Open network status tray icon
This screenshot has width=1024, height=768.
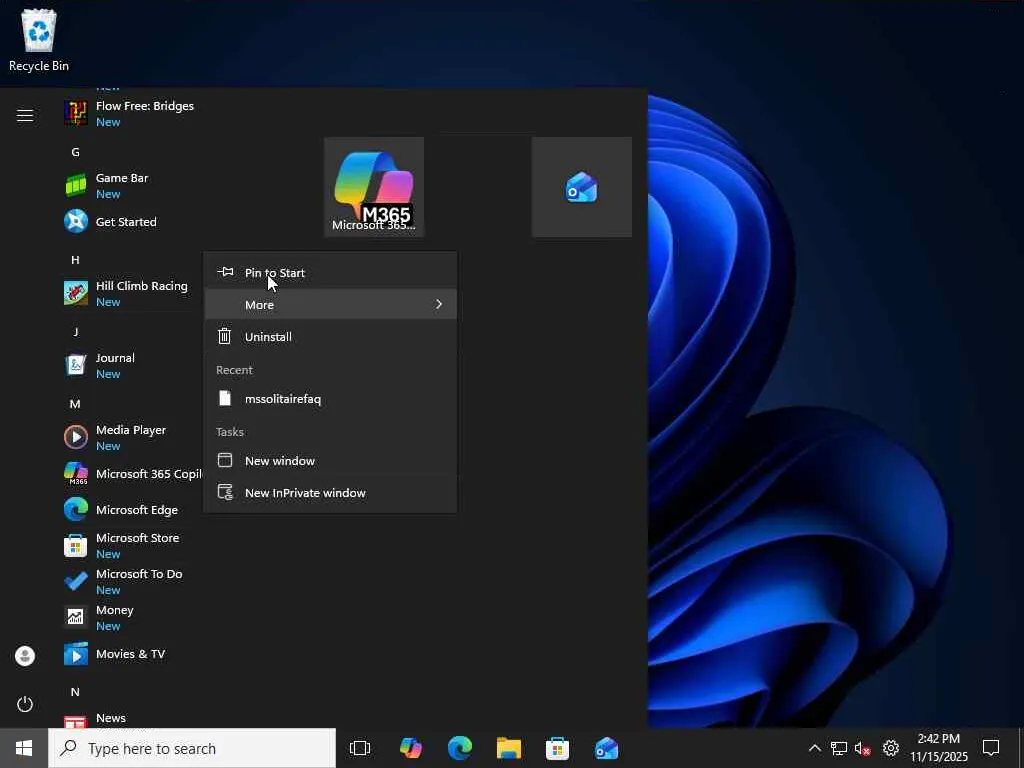coord(839,748)
